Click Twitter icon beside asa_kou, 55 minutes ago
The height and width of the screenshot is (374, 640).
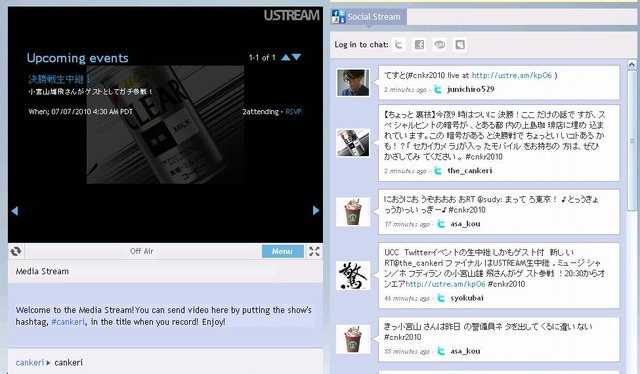coord(441,351)
